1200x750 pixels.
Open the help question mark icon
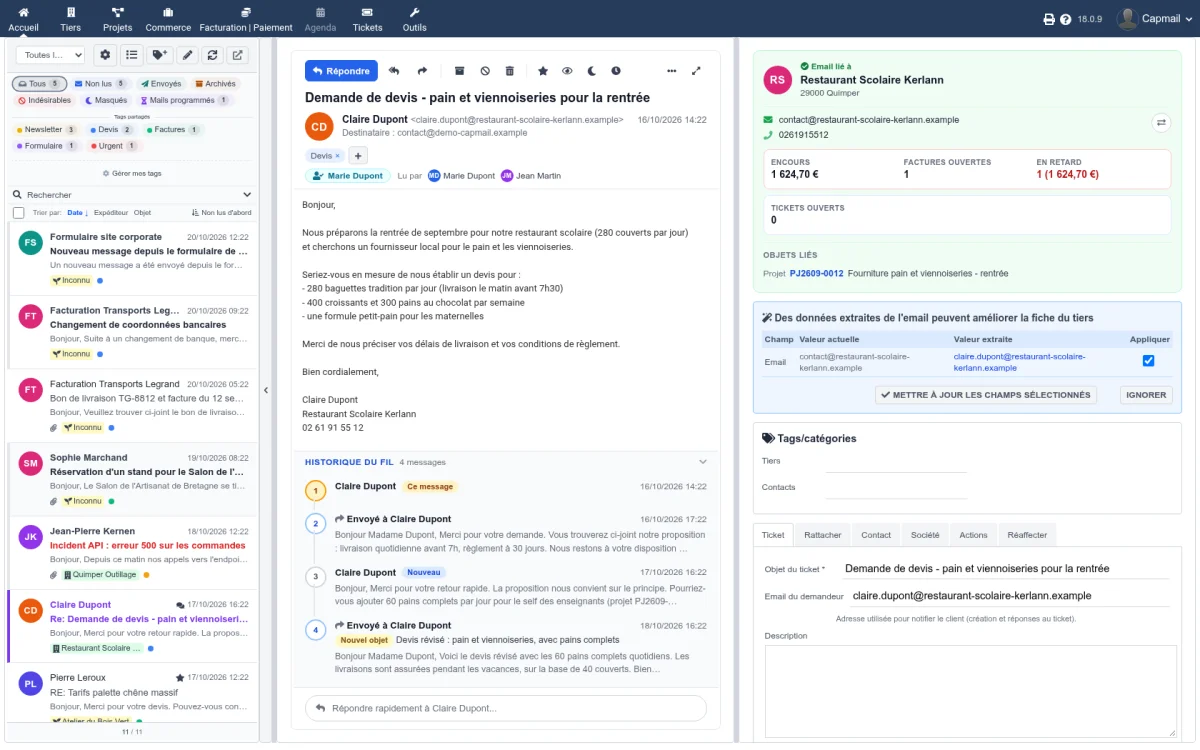1066,19
